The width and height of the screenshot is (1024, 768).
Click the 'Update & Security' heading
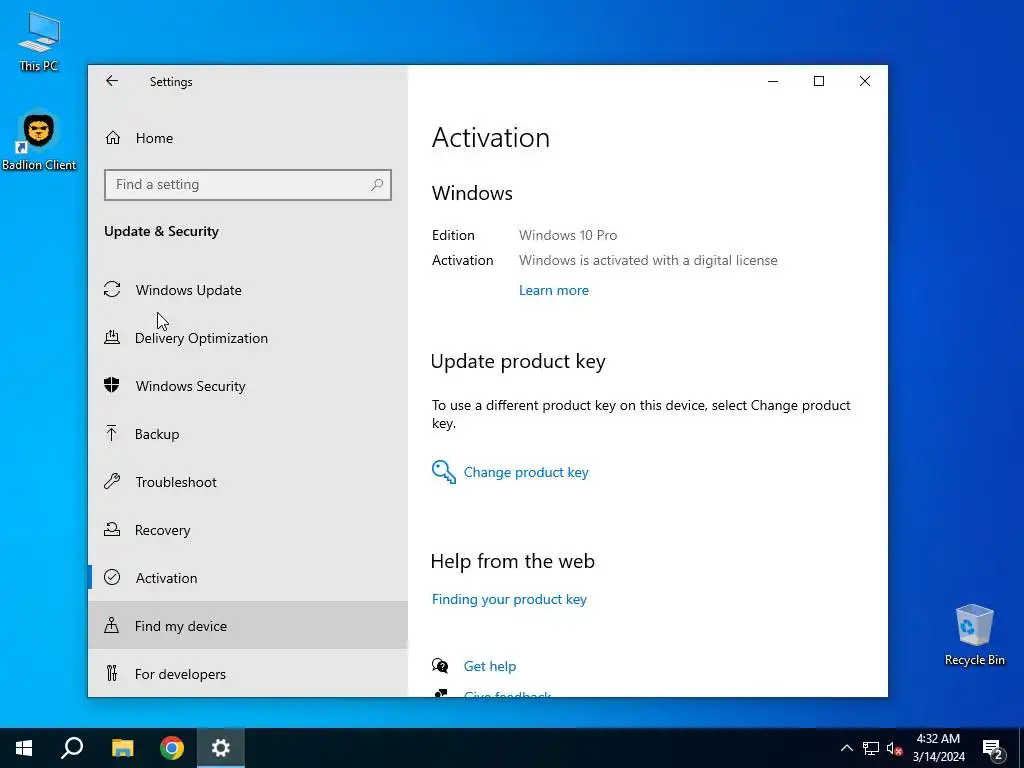tap(161, 231)
